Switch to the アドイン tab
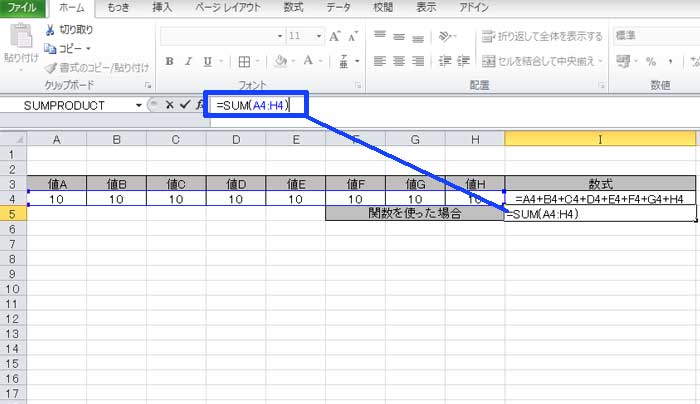 474,8
